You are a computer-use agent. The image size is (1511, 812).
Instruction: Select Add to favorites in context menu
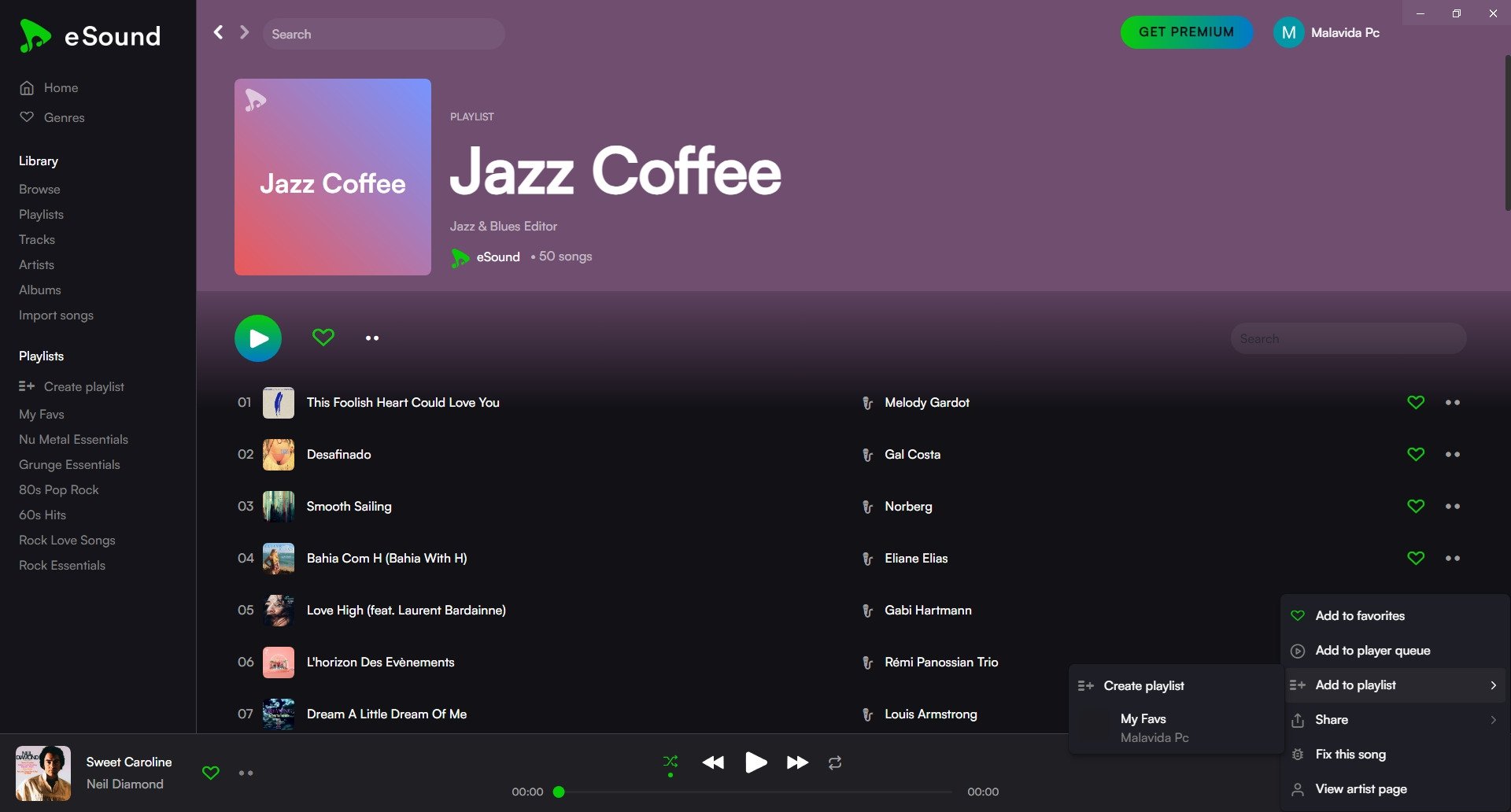tap(1395, 615)
